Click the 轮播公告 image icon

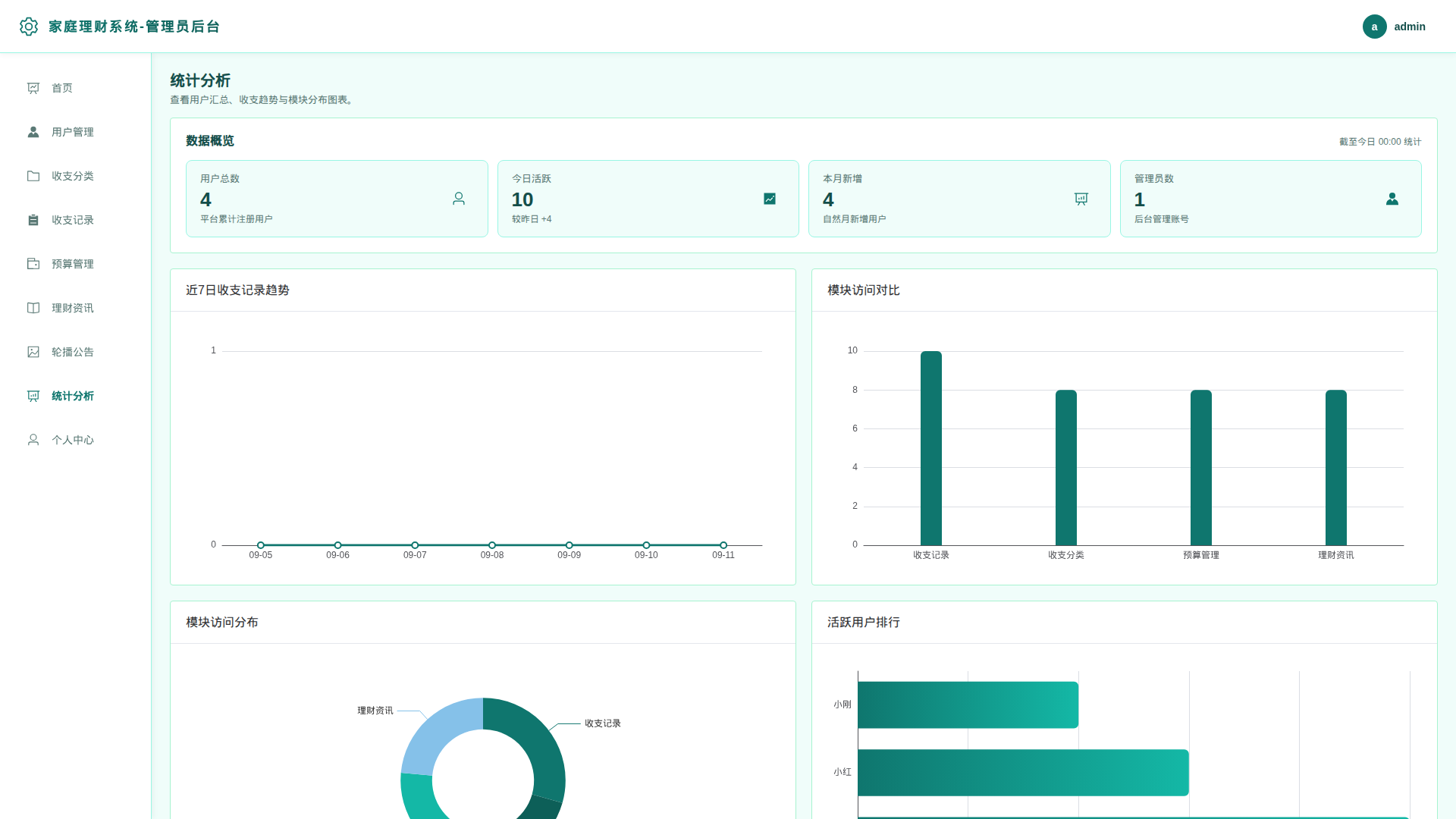[x=33, y=352]
